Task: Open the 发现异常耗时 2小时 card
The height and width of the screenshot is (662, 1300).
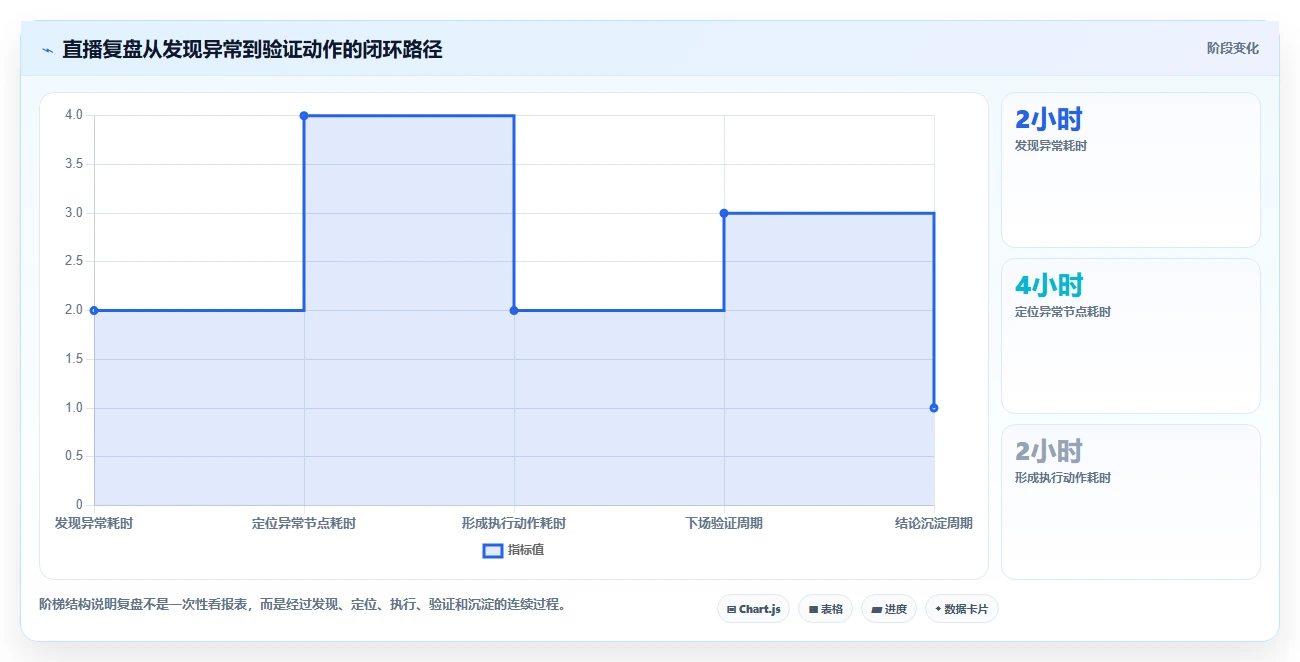Action: 1130,170
